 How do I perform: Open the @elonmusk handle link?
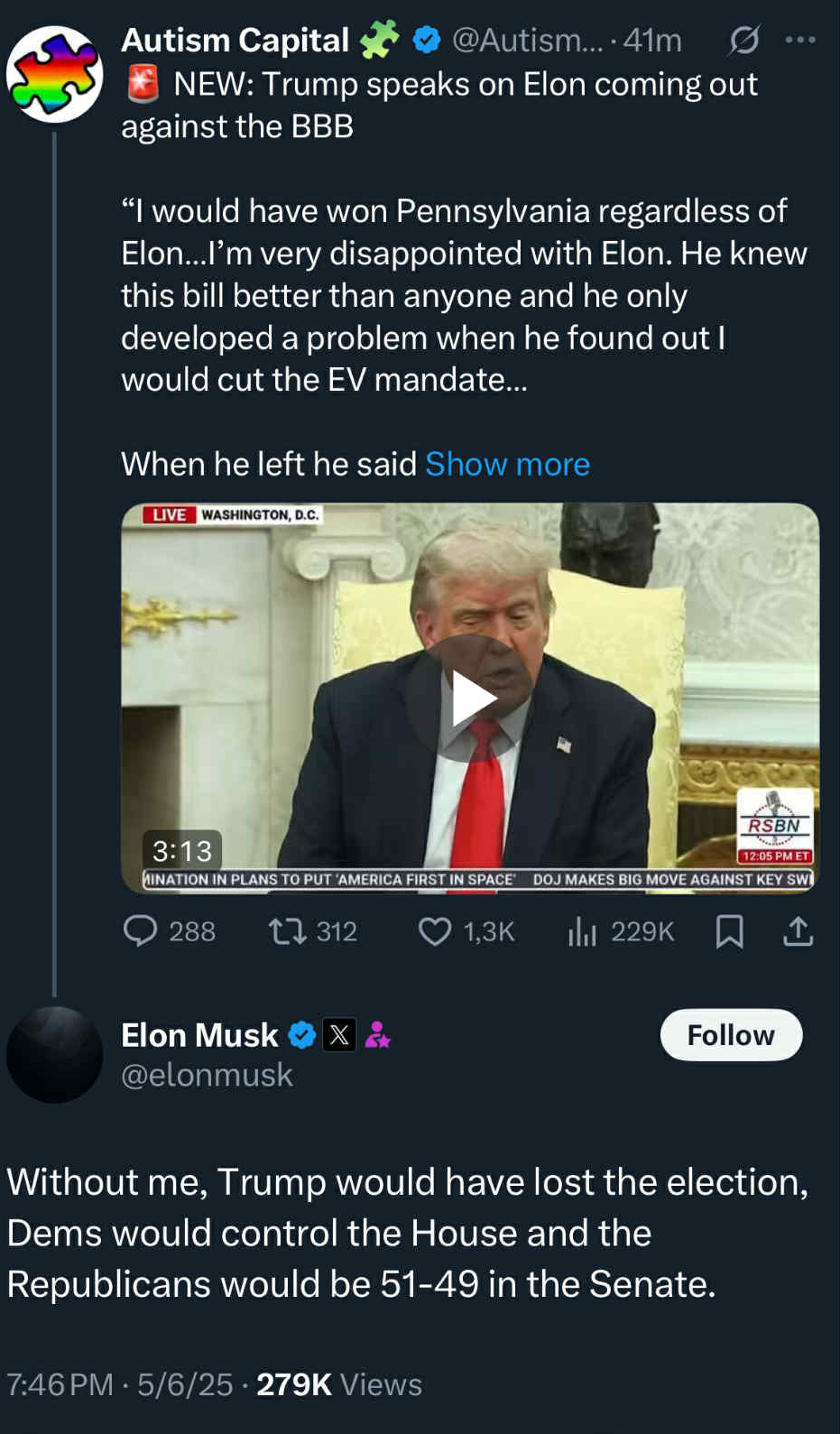tap(207, 1075)
